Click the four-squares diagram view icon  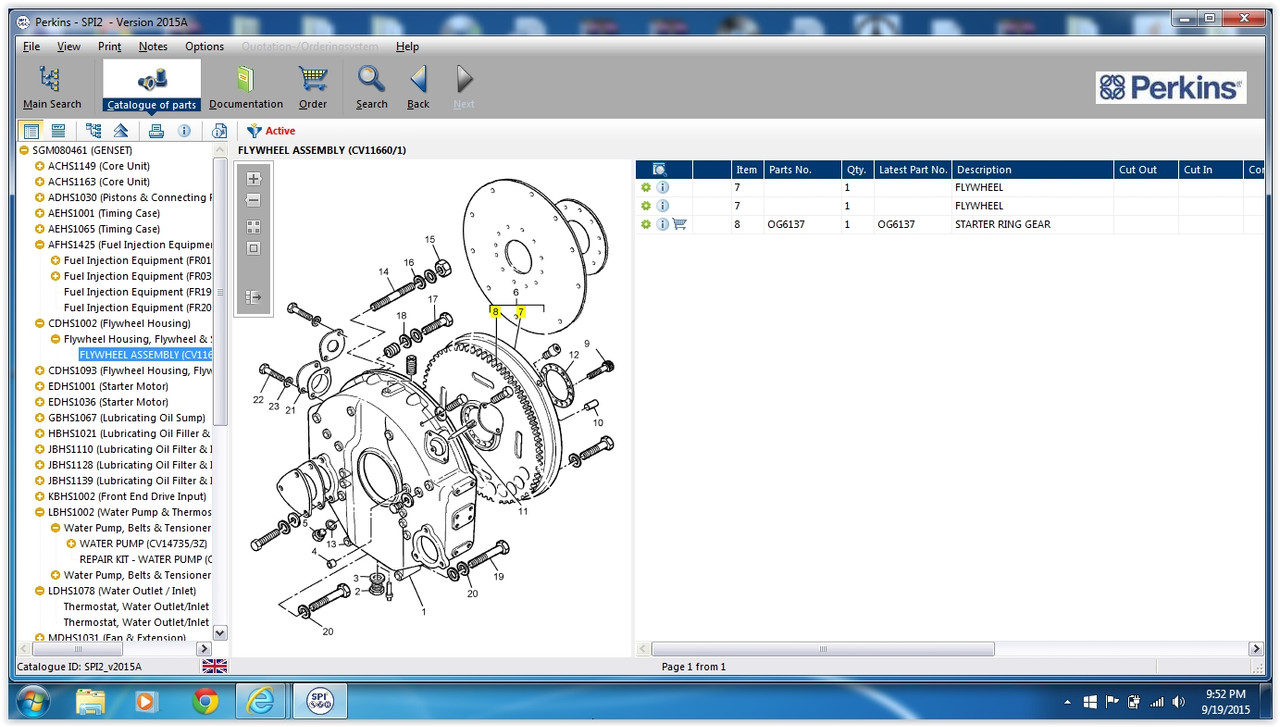pyautogui.click(x=253, y=227)
